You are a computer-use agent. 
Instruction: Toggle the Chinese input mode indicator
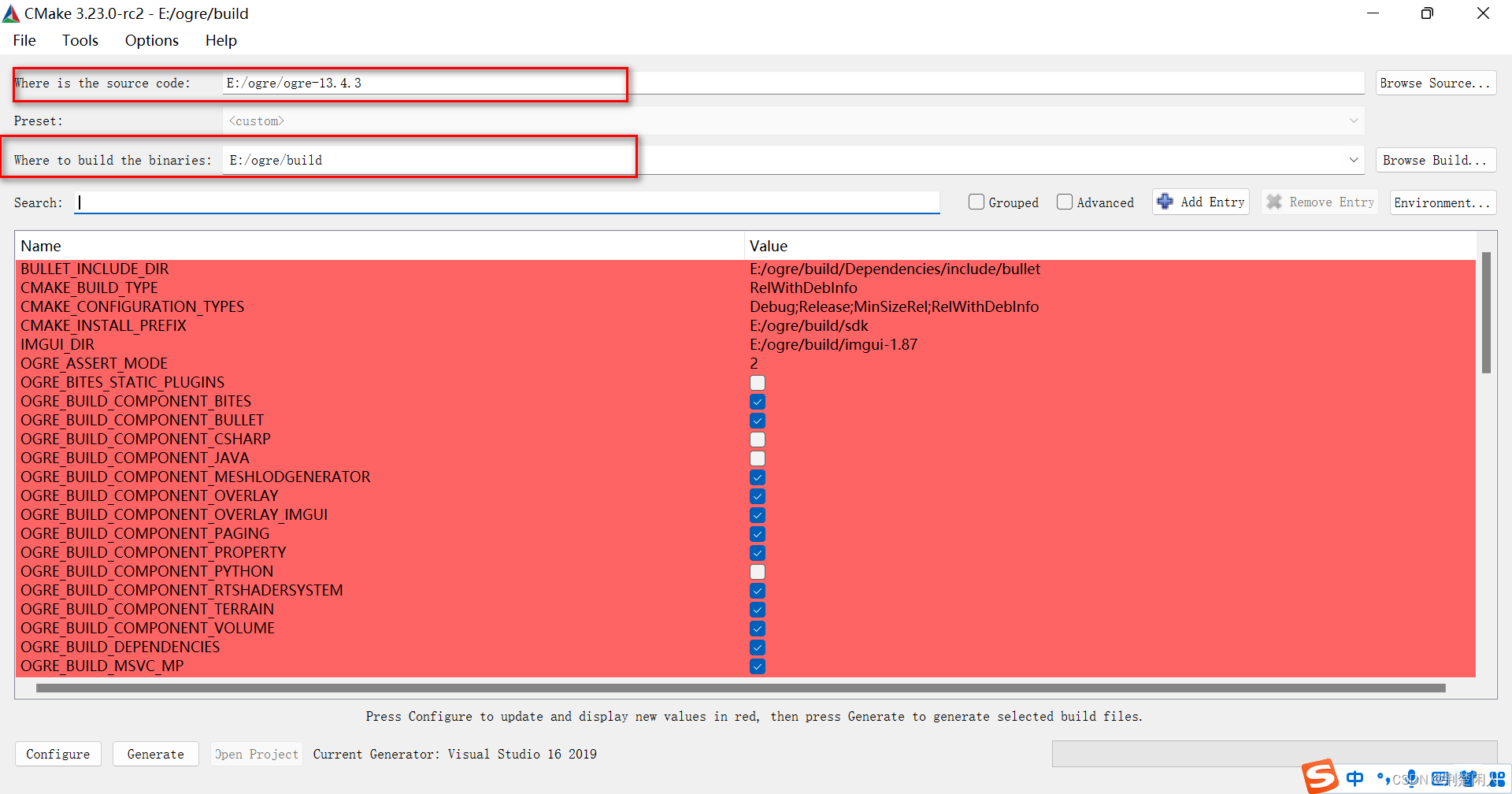point(1355,778)
